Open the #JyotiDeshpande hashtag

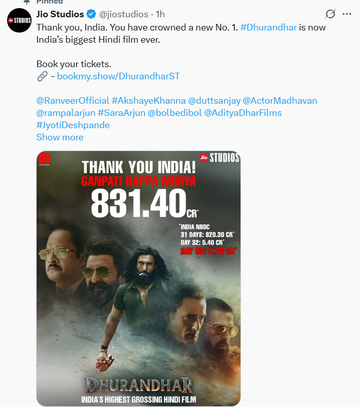point(73,125)
